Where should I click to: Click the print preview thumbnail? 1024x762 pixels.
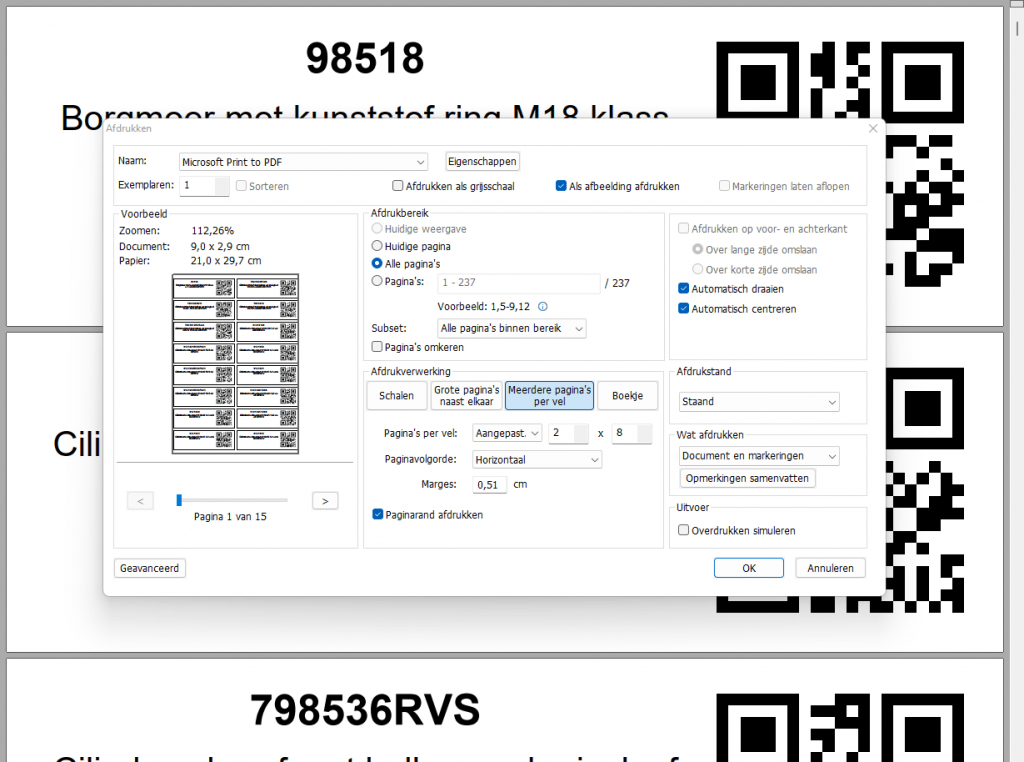pos(235,364)
